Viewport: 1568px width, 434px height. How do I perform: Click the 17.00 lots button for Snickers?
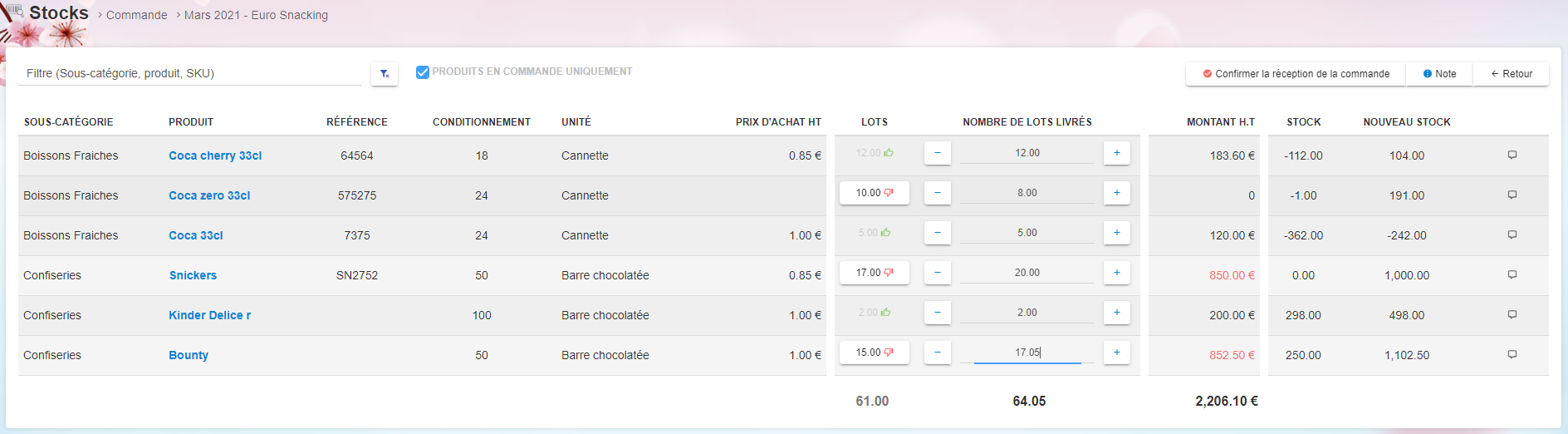tap(874, 273)
